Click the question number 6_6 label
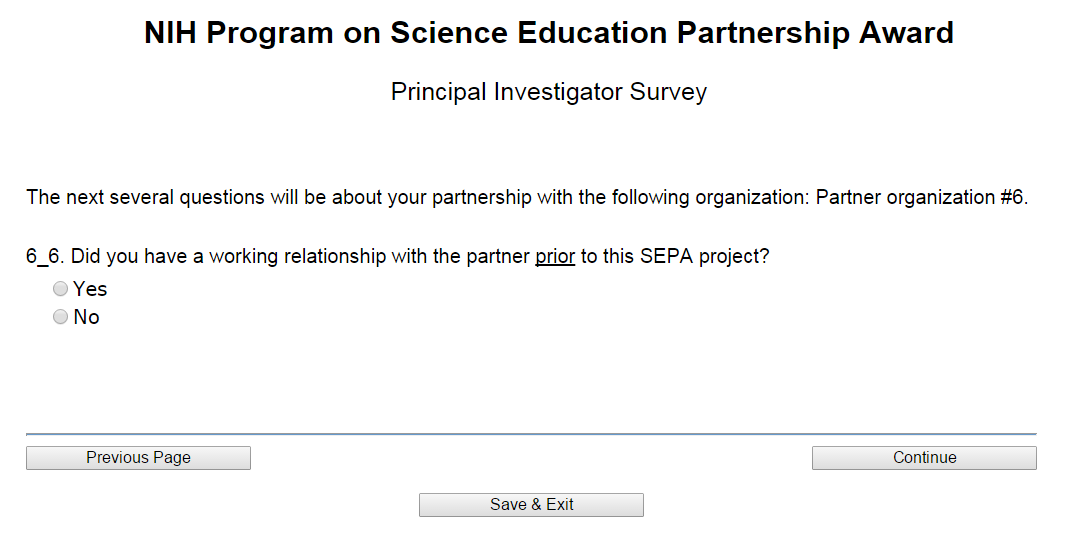Image resolution: width=1081 pixels, height=560 pixels. pos(44,256)
